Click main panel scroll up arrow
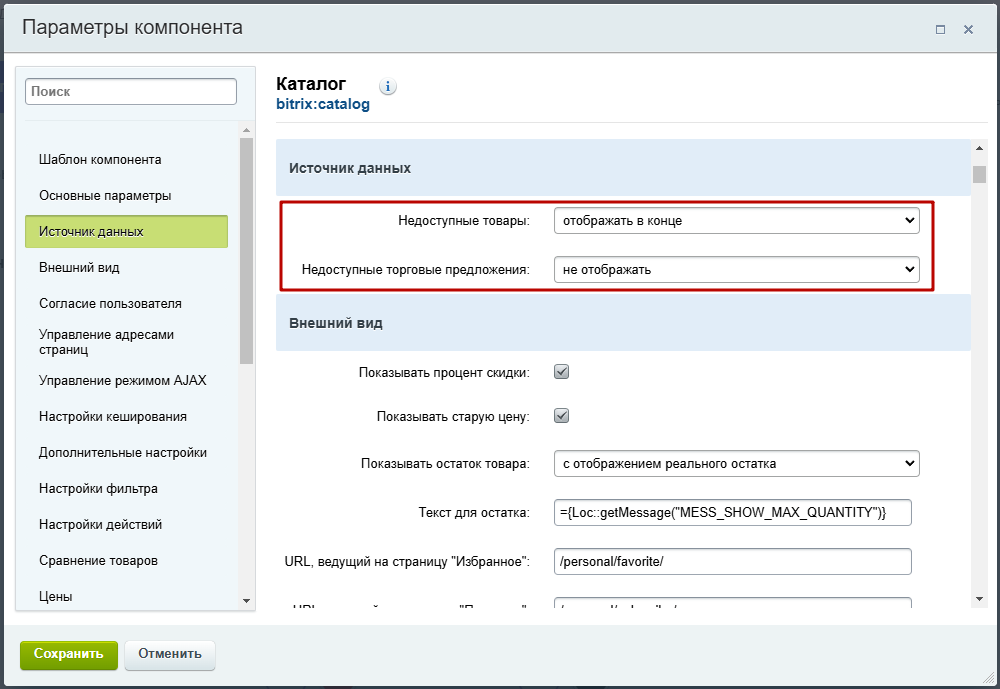This screenshot has height=689, width=1000. click(979, 148)
